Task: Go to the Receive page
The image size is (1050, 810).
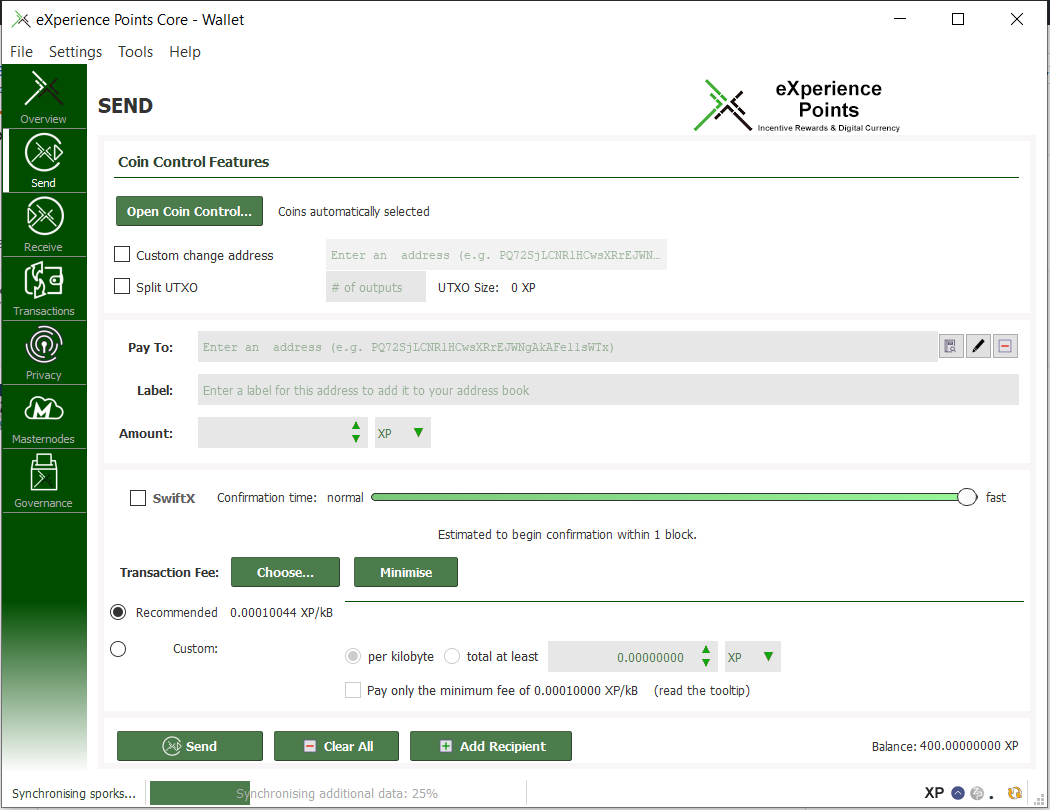Action: point(44,225)
